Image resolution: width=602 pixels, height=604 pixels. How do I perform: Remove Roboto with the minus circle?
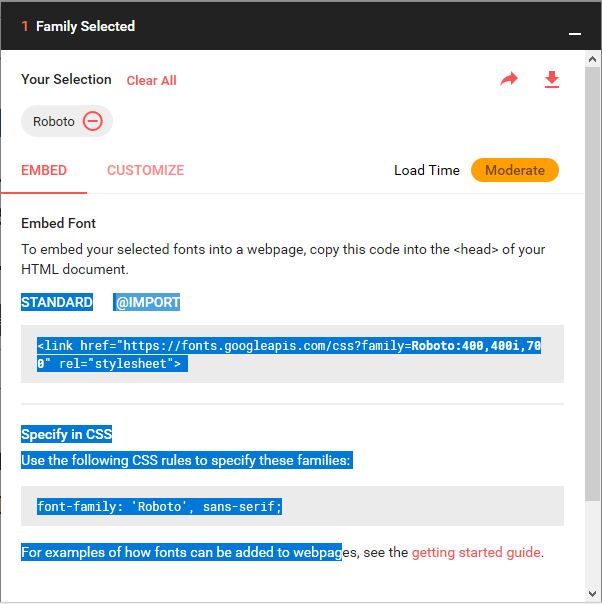pos(93,121)
